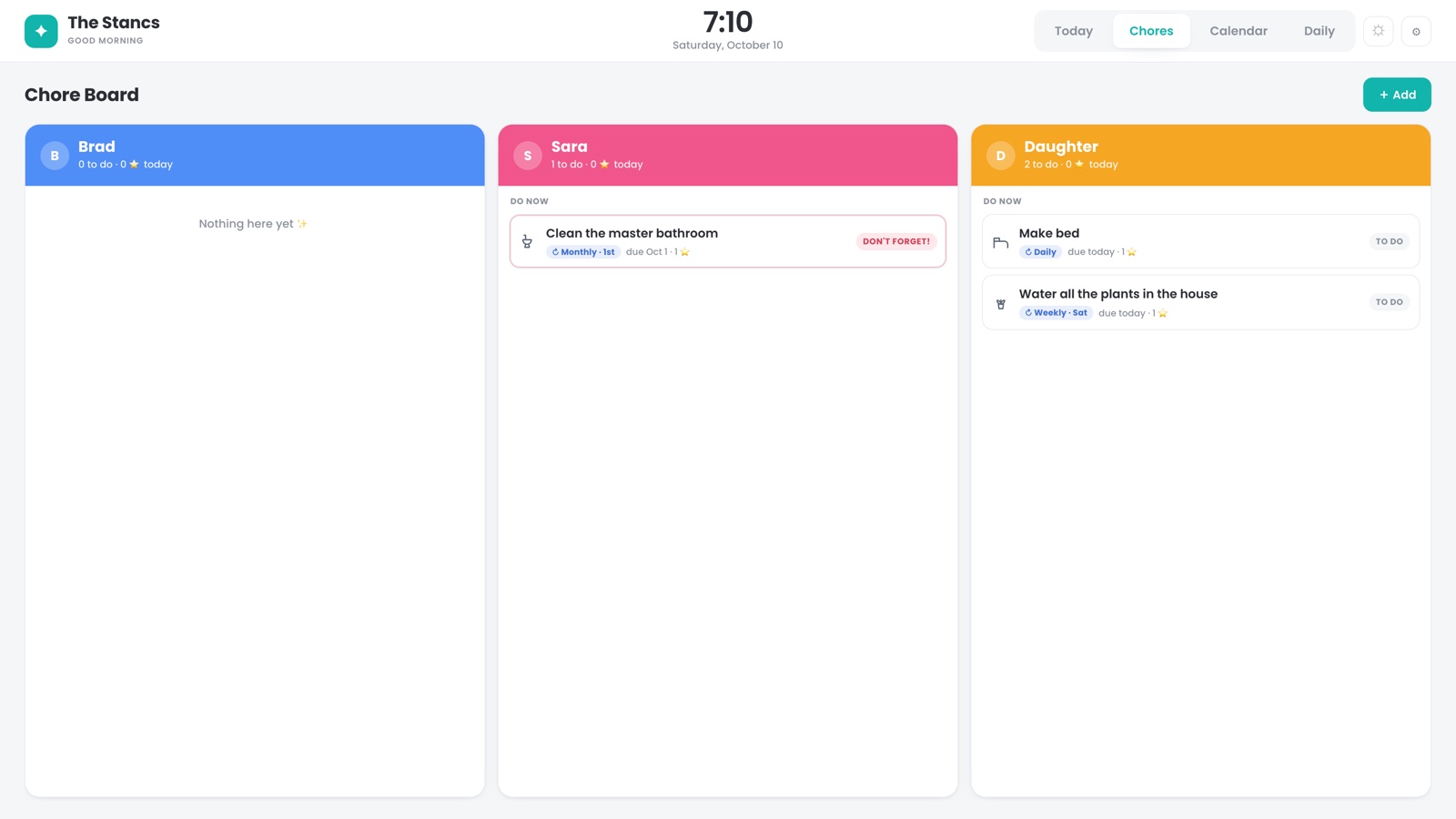
Task: Open settings via the gear icon
Action: 1416,31
